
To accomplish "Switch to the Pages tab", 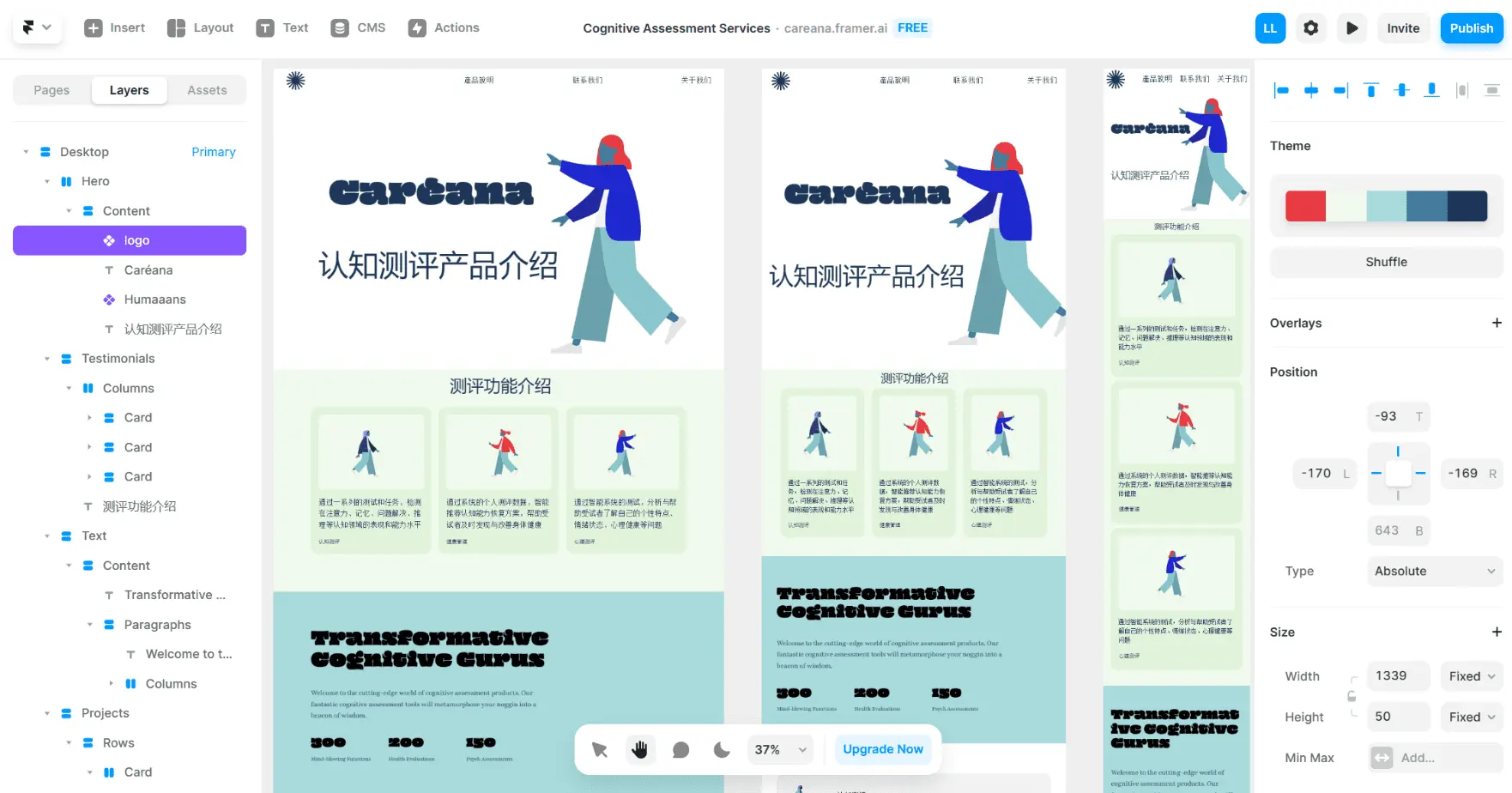I will pyautogui.click(x=51, y=90).
